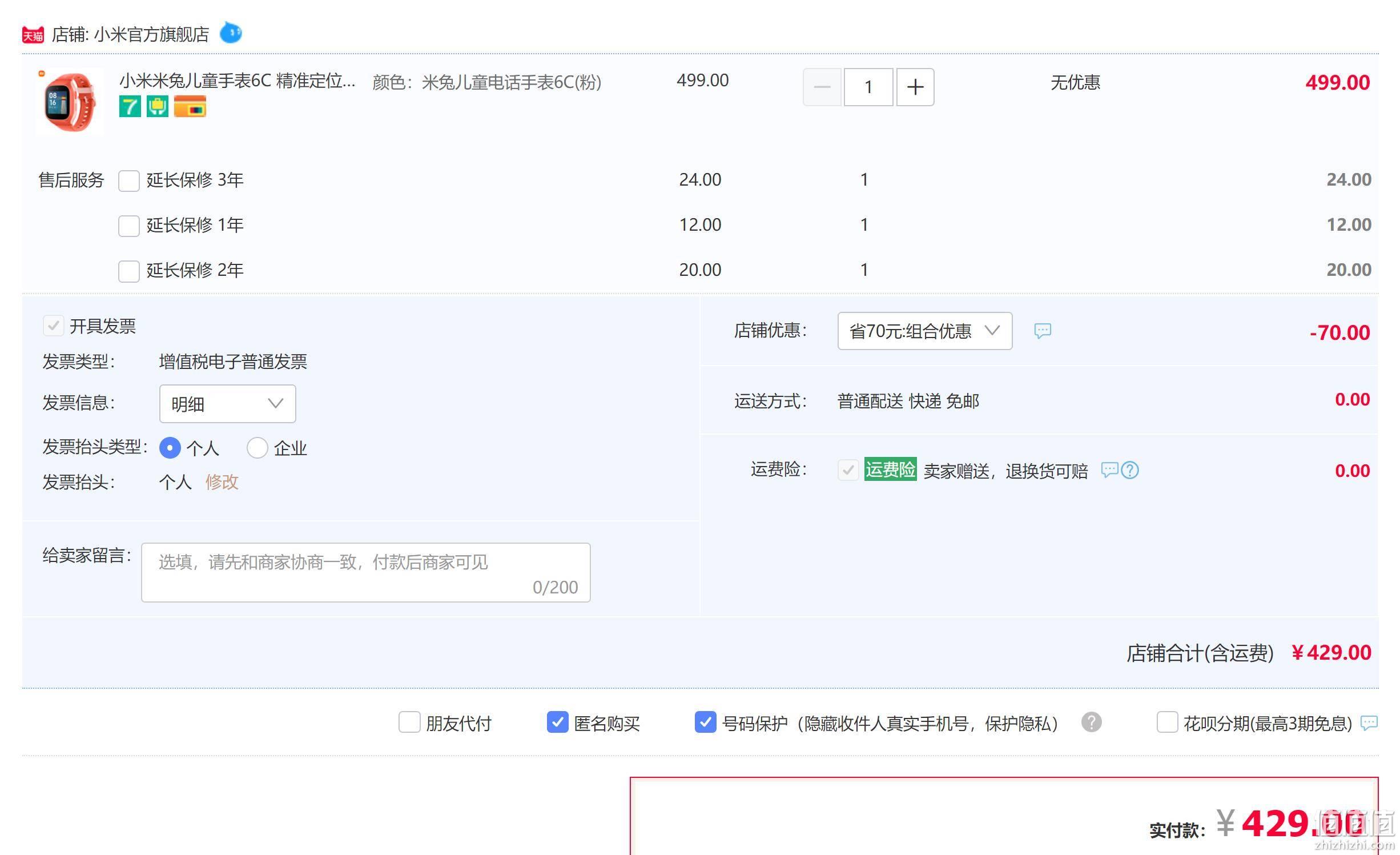Click the green 7-day return badge
The image size is (1400, 855).
(x=130, y=107)
